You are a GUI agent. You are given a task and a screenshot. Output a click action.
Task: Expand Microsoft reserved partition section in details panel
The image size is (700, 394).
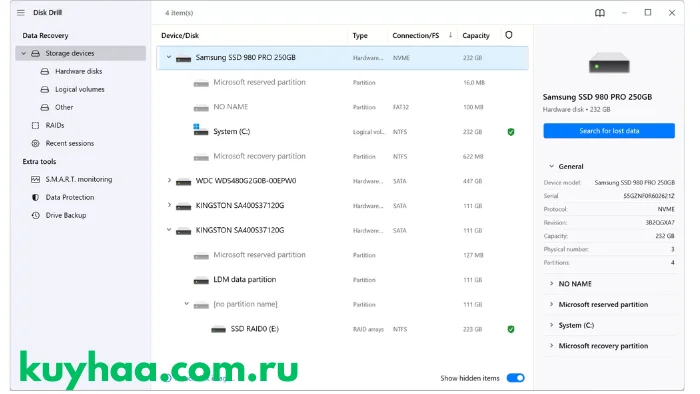click(551, 304)
